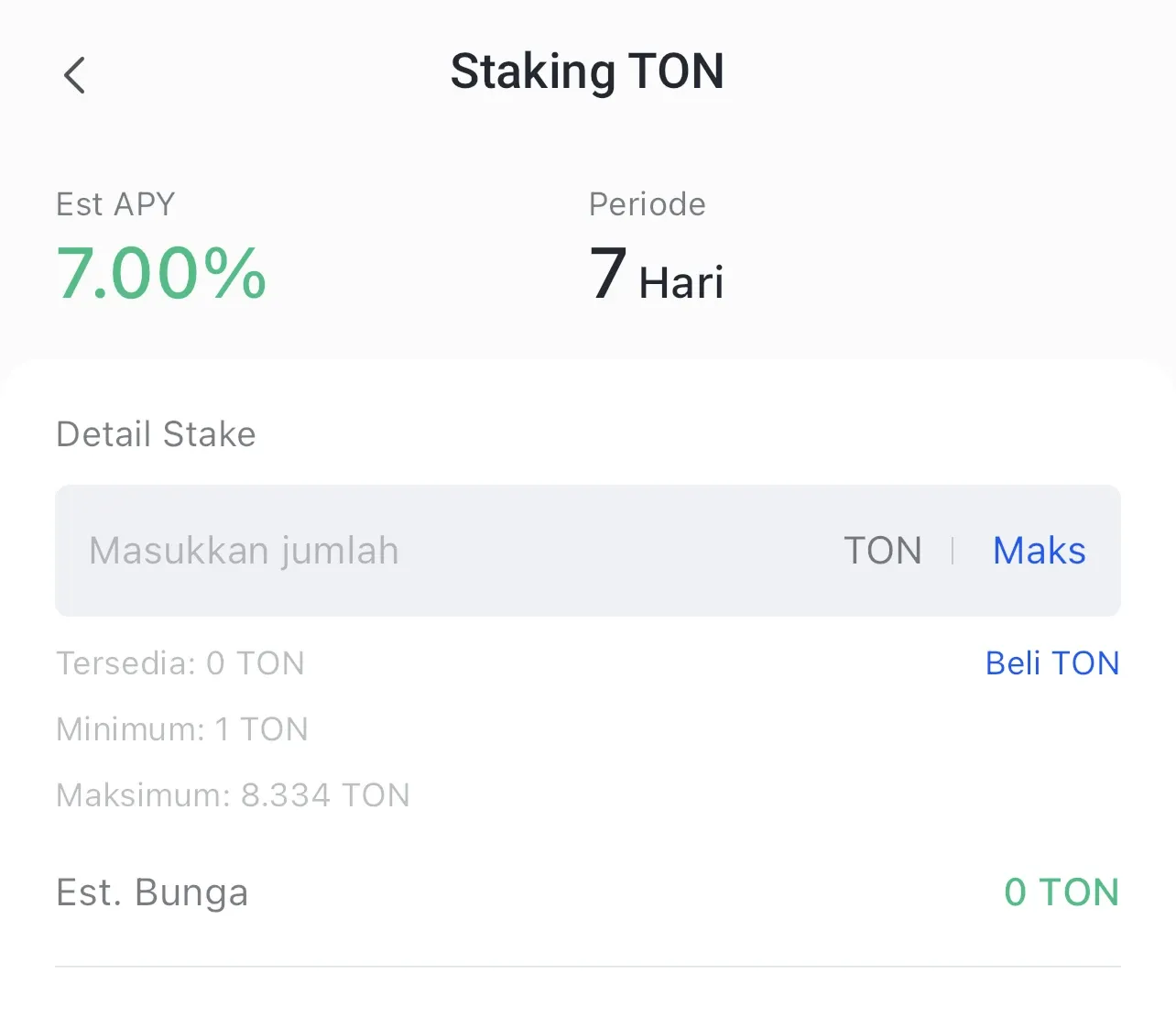
Task: Click the Staking TON header title
Action: coord(587,71)
